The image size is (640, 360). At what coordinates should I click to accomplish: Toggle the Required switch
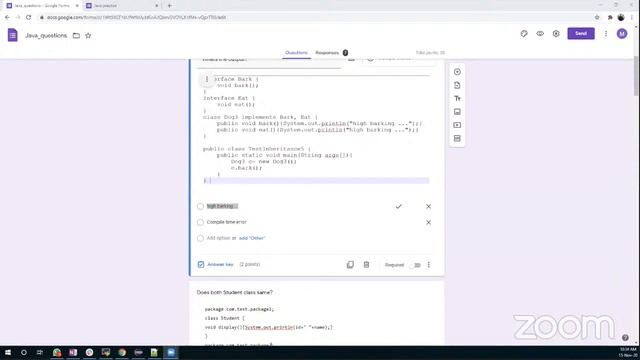[416, 265]
